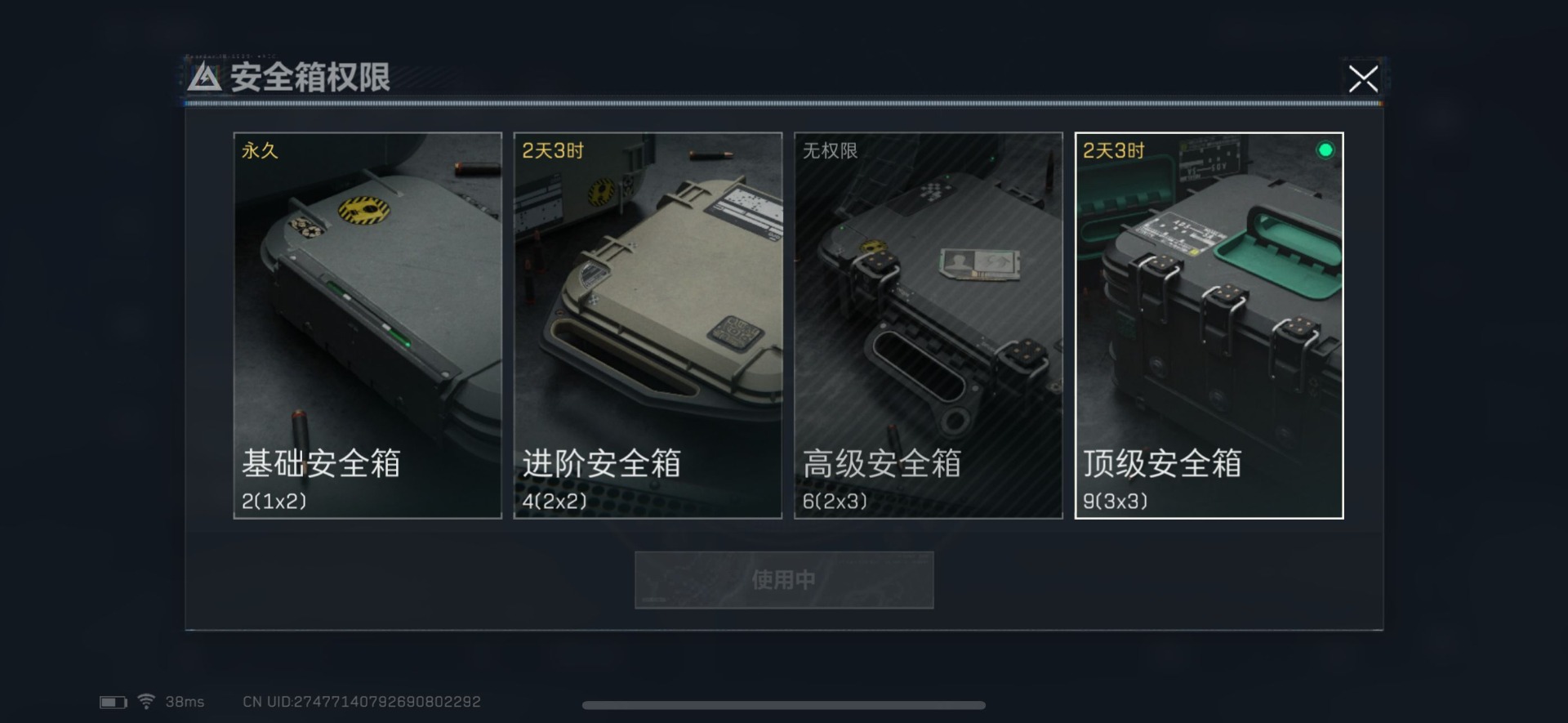Select the 基础安全箱 card
Viewport: 1568px width, 723px height.
(367, 325)
